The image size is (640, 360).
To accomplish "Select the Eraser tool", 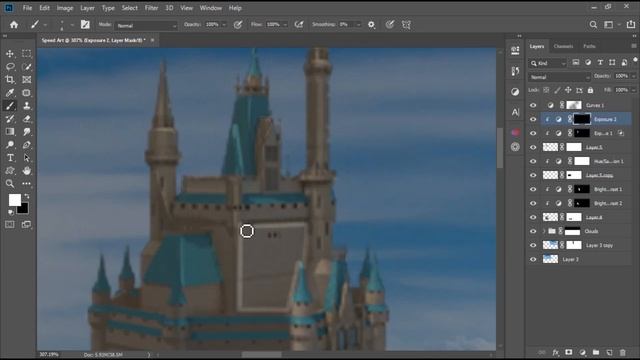I will (27, 119).
